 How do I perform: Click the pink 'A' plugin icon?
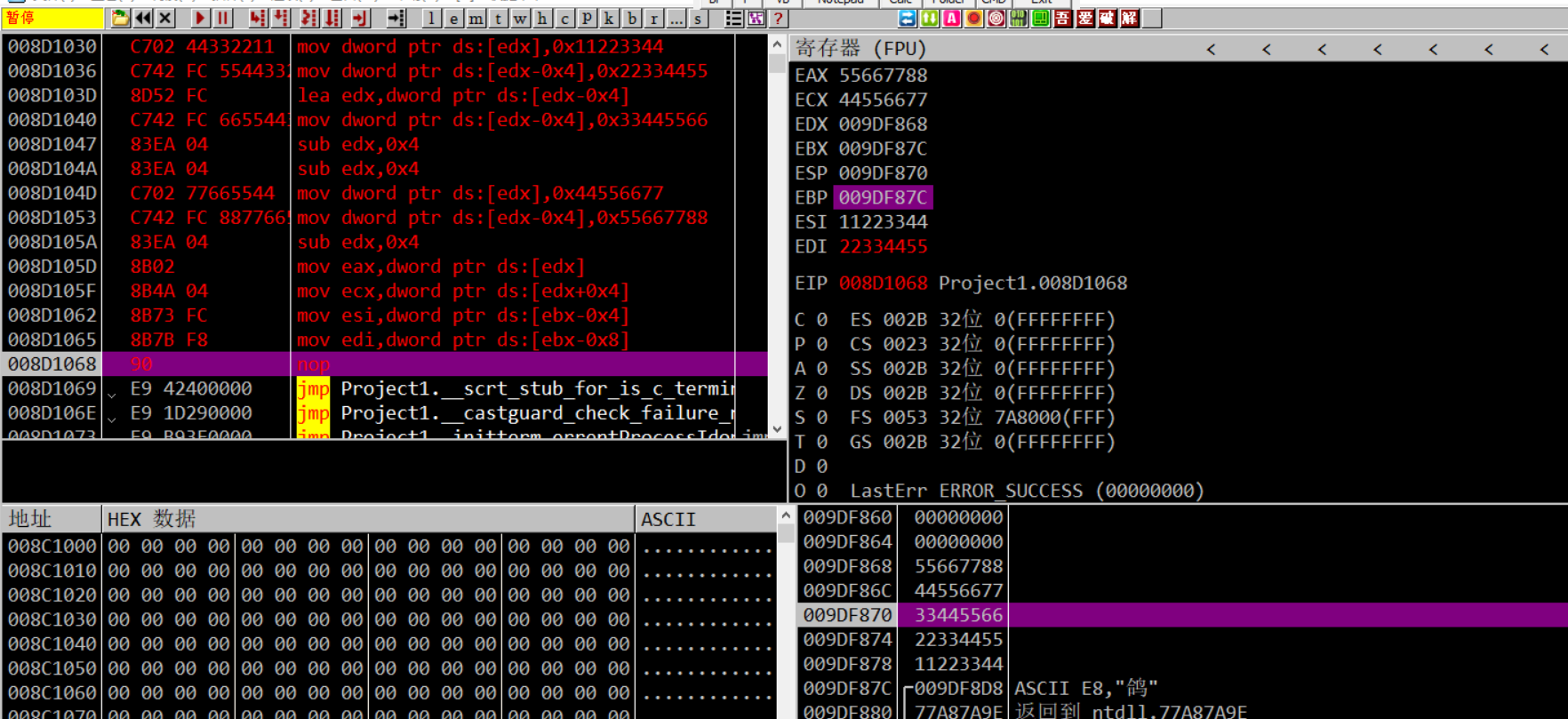[x=952, y=18]
